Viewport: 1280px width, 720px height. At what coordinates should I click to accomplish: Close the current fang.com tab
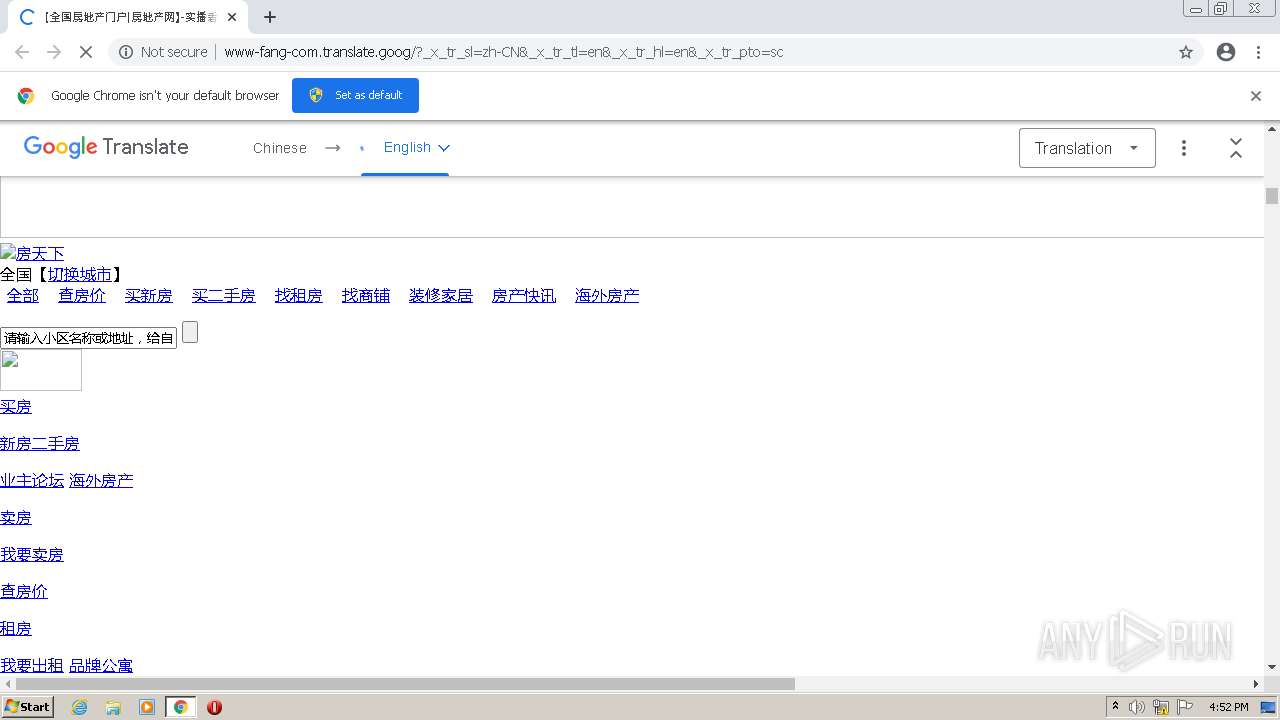pos(232,17)
